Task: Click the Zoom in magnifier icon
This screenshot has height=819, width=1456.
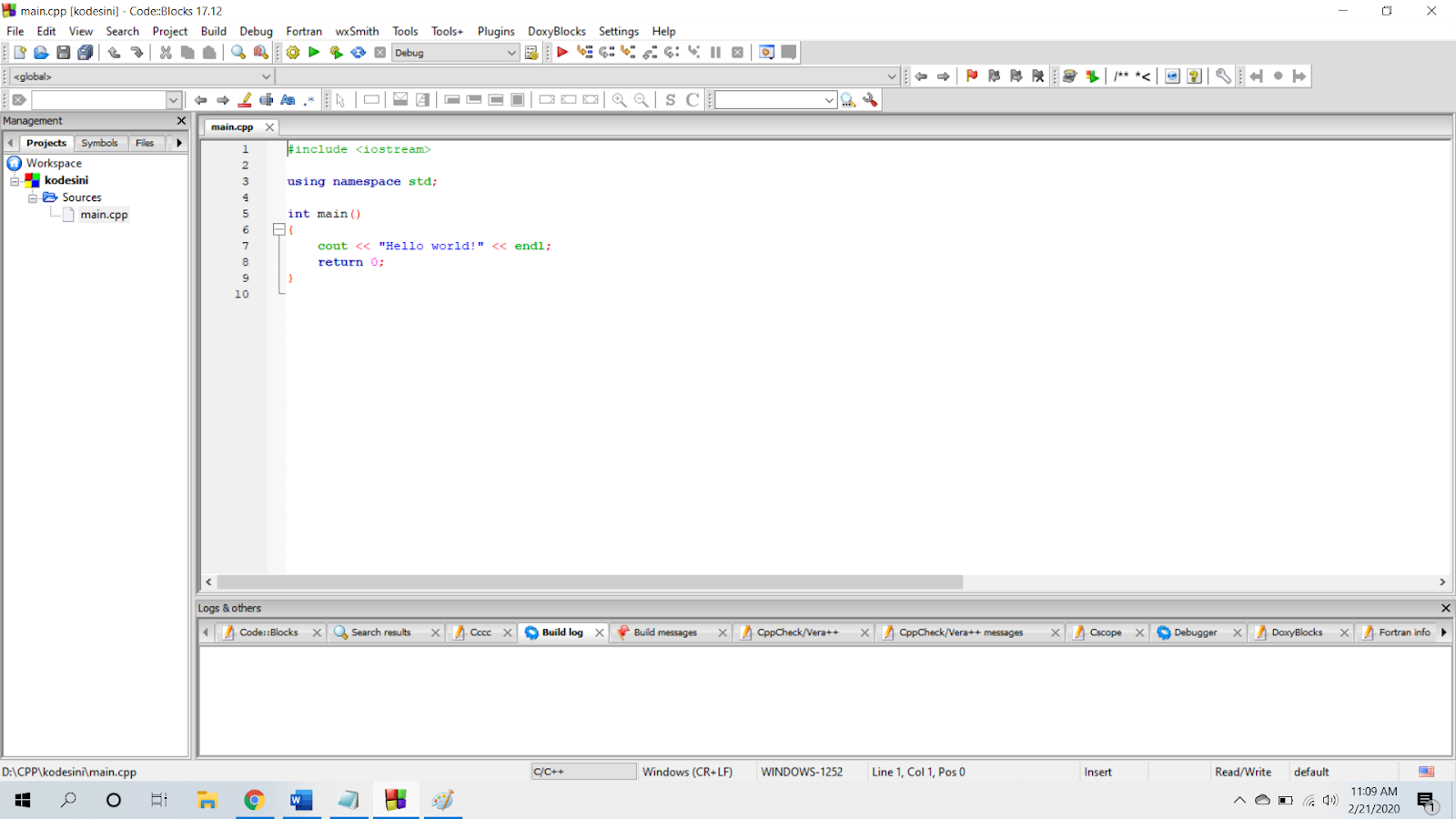Action: tap(619, 100)
